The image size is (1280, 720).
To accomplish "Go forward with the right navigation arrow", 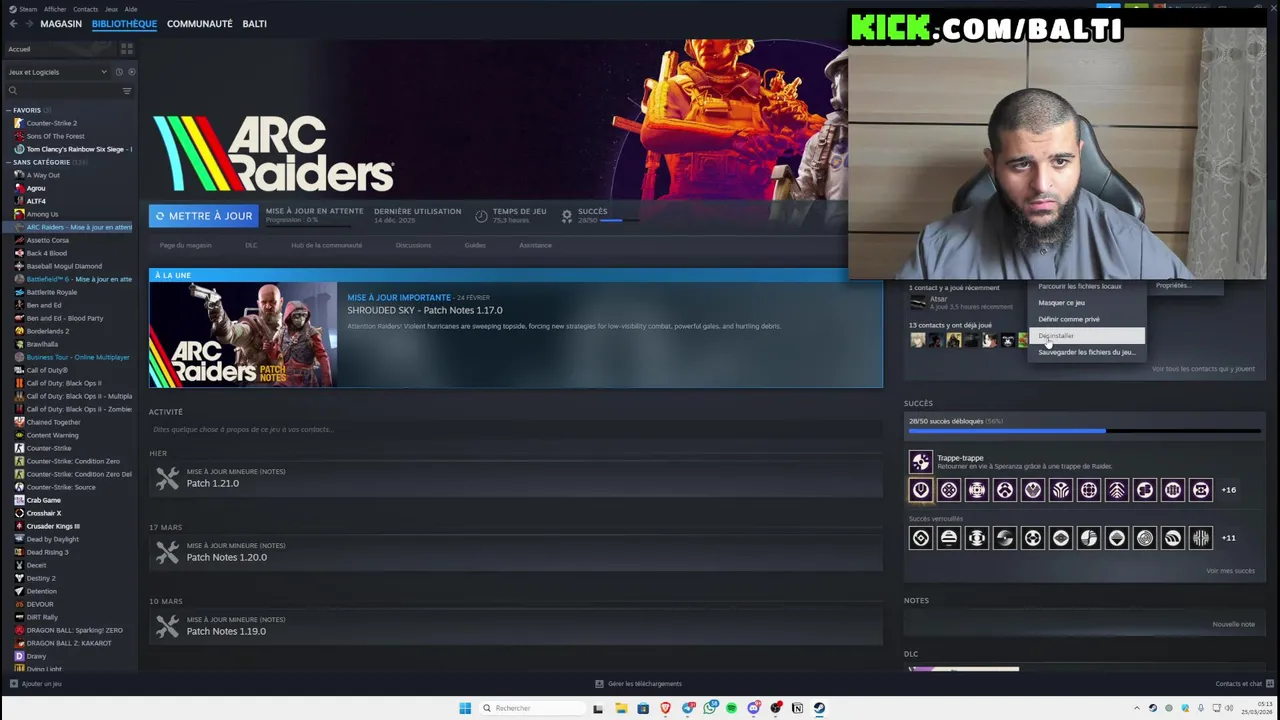I will coord(28,24).
